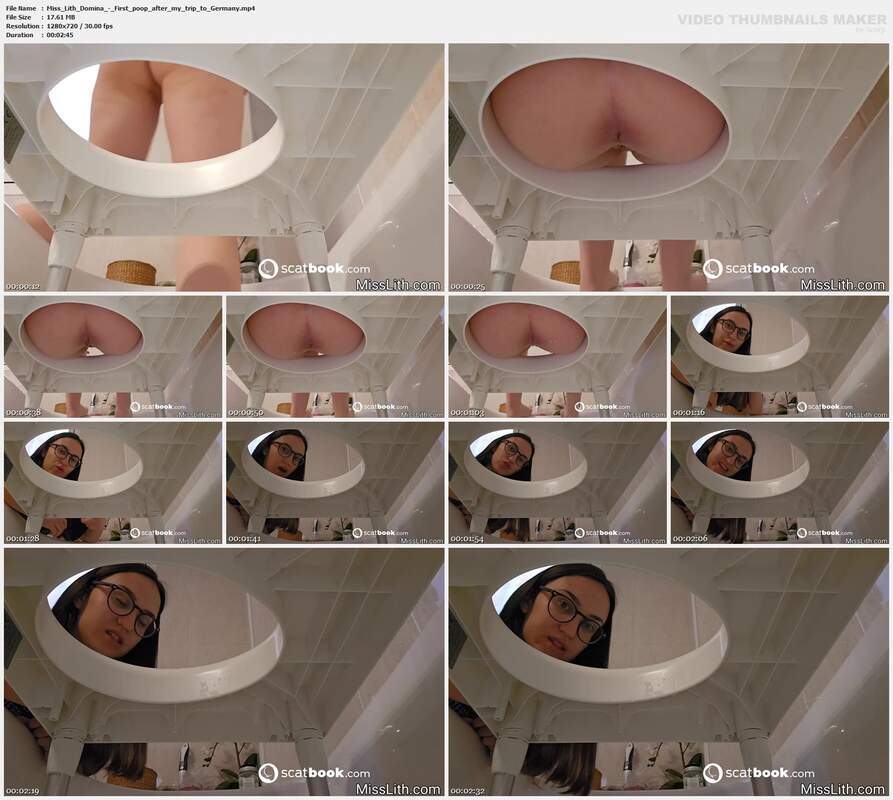
Task: Select the large thumbnail stamped 00:02:32
Action: pos(669,672)
